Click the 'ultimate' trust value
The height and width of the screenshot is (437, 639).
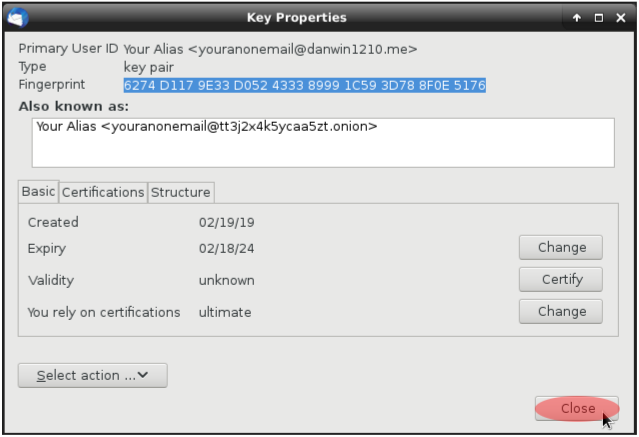[225, 312]
